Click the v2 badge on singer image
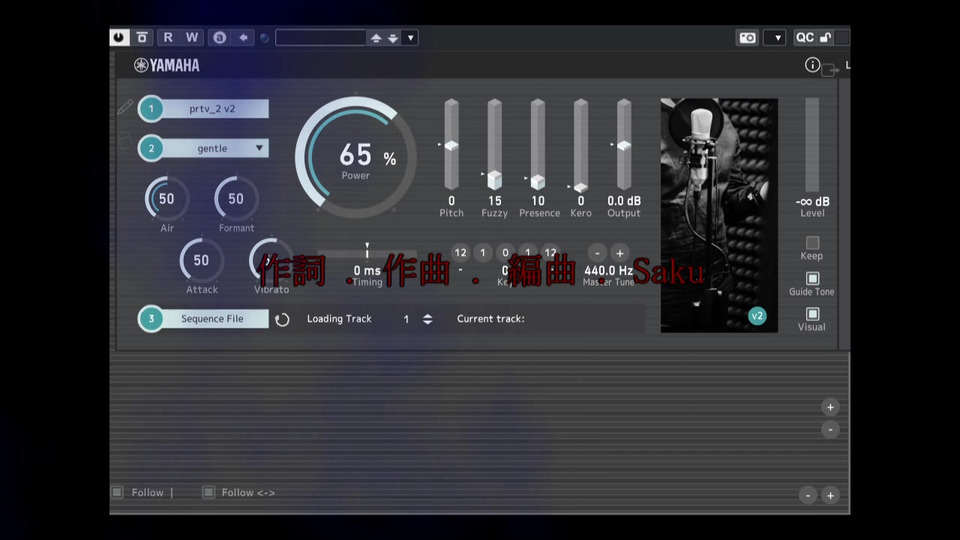Screen dimensions: 960x540 coord(757,316)
